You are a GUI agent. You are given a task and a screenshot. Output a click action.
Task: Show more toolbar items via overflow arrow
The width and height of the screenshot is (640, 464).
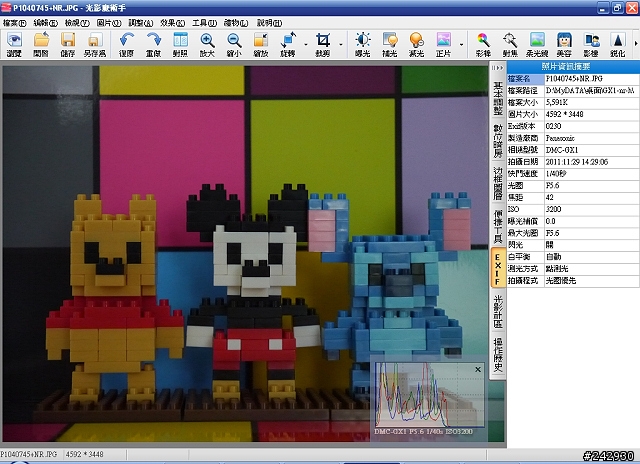(636, 43)
